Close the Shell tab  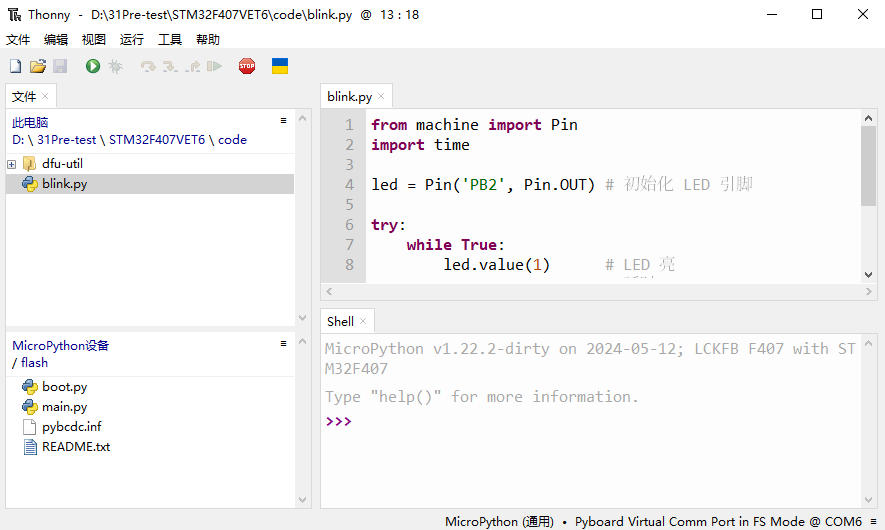click(x=363, y=321)
